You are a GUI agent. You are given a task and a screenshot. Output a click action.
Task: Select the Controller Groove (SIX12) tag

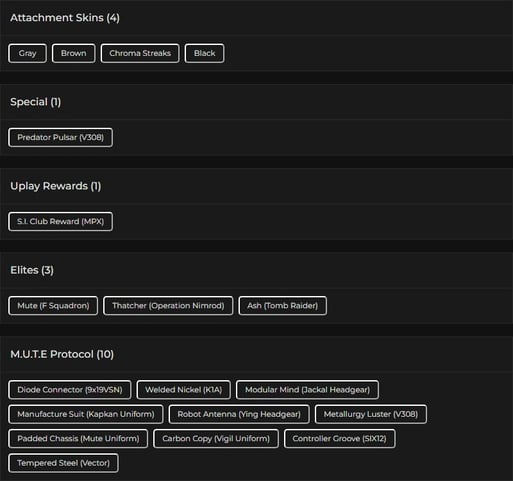[340, 439]
